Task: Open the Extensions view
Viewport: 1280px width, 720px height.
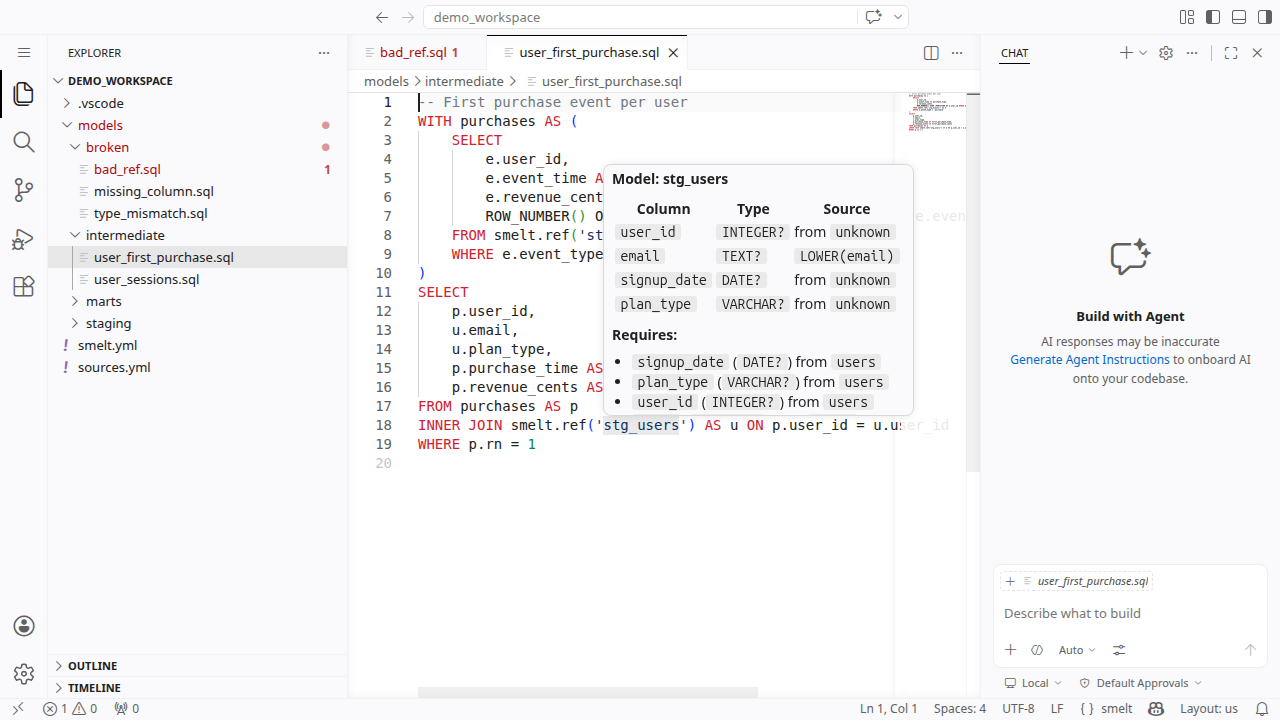Action: (x=24, y=286)
